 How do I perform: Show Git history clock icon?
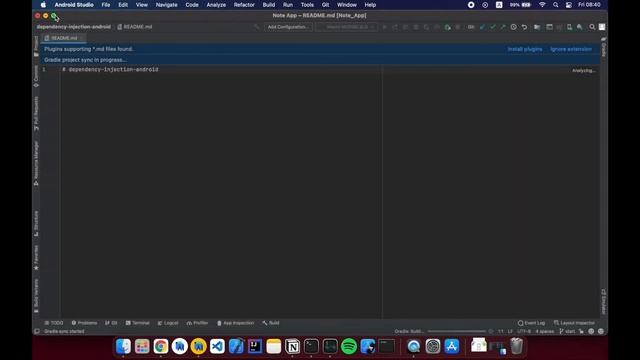click(x=513, y=27)
